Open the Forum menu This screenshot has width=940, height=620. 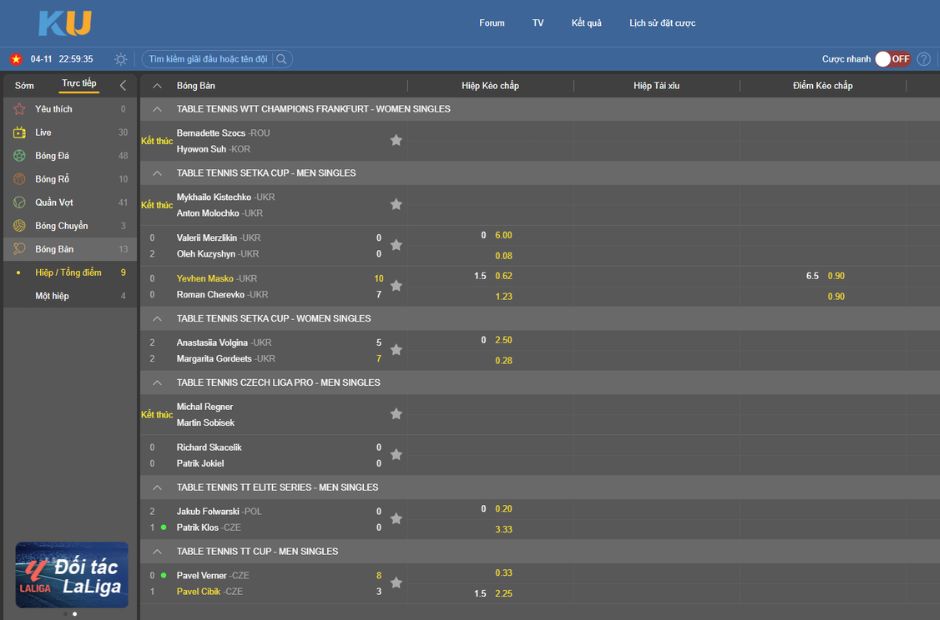[492, 23]
